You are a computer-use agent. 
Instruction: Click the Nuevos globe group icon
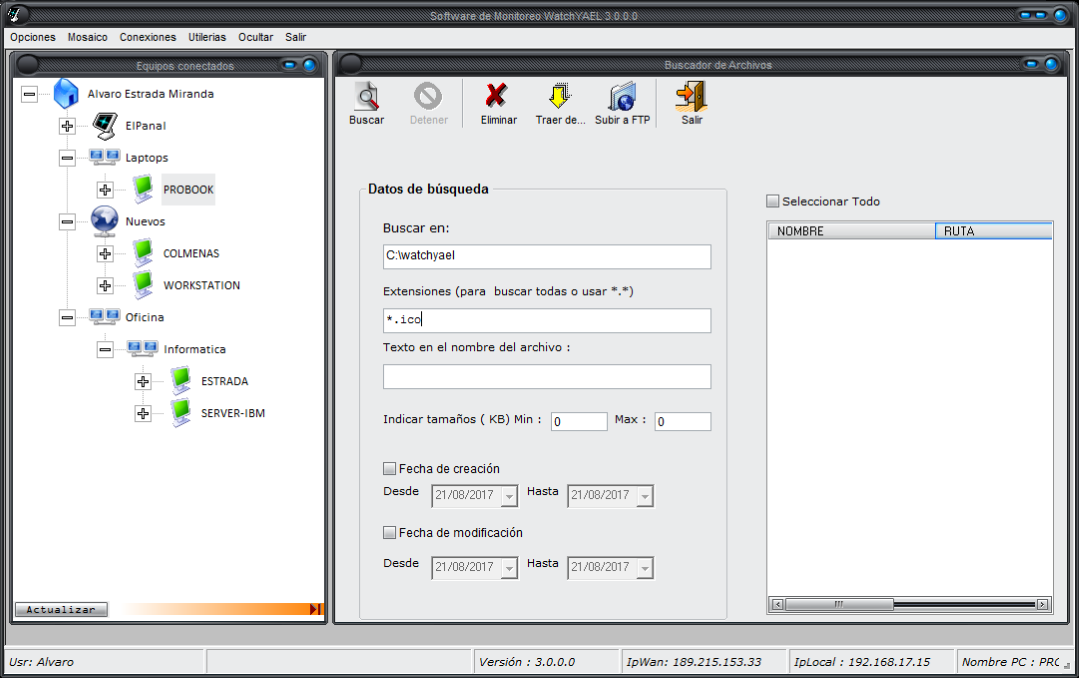(x=105, y=221)
